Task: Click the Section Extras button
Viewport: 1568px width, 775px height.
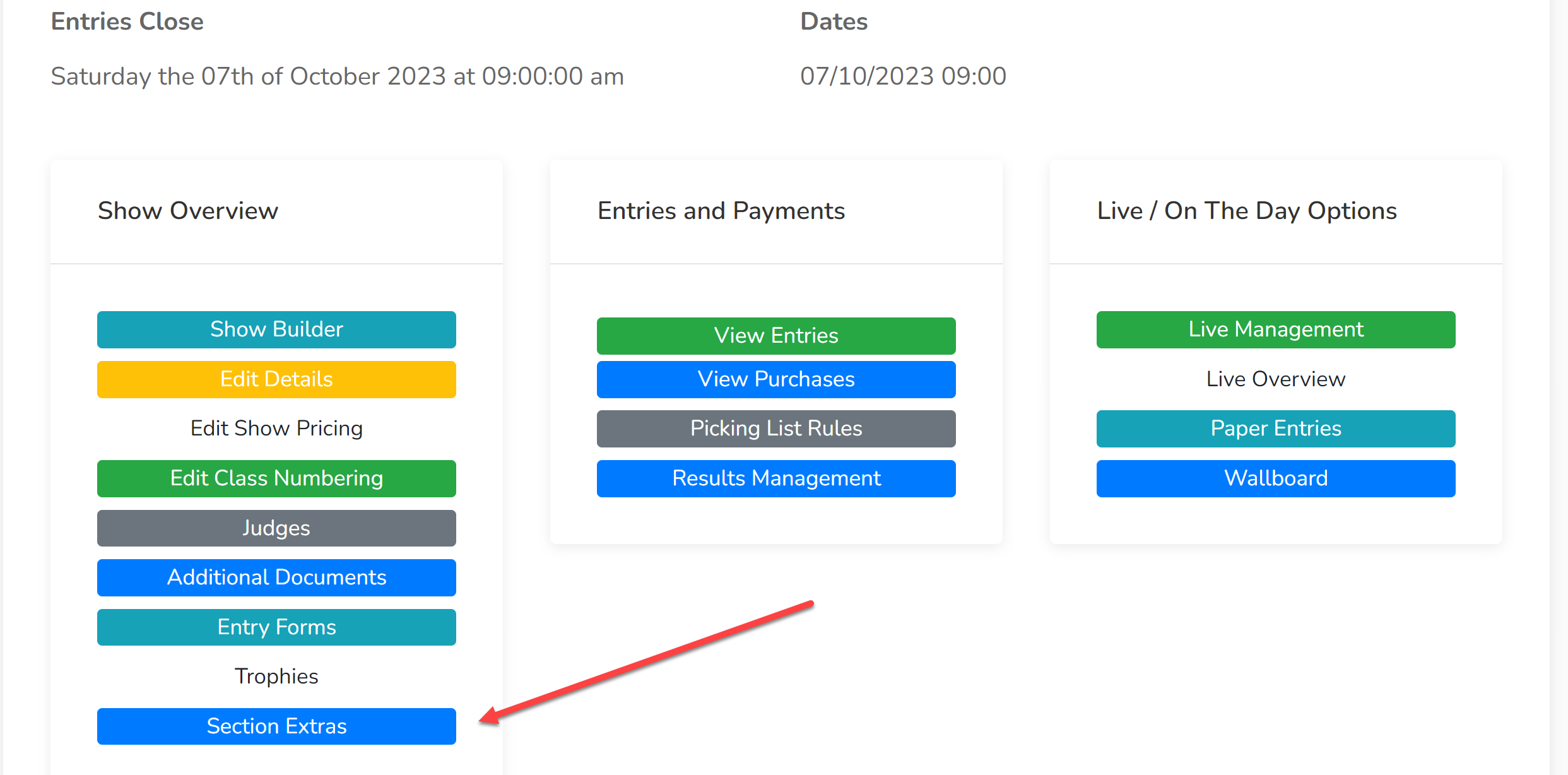Action: coord(276,726)
